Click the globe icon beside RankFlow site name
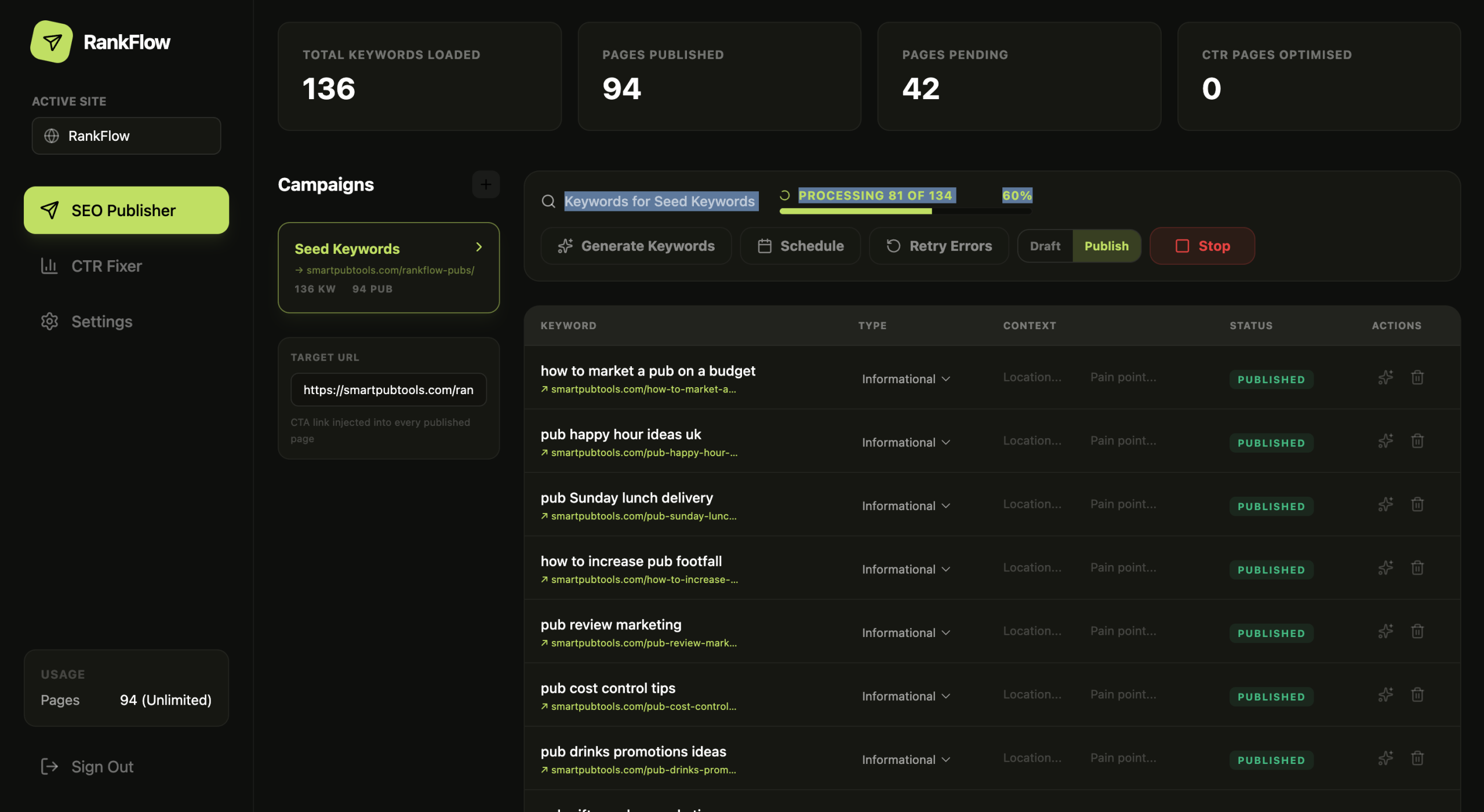 click(x=51, y=136)
